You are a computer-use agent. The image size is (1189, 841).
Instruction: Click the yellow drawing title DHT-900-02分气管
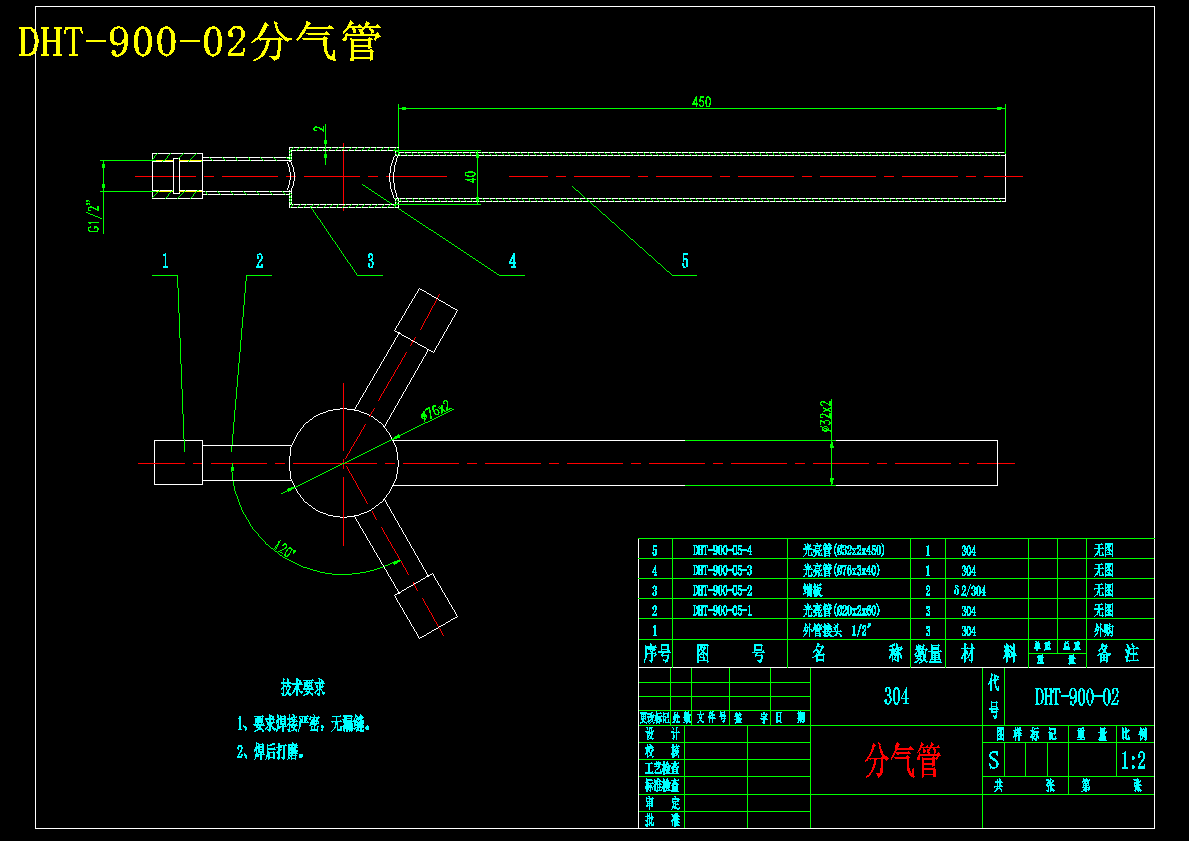pyautogui.click(x=199, y=42)
